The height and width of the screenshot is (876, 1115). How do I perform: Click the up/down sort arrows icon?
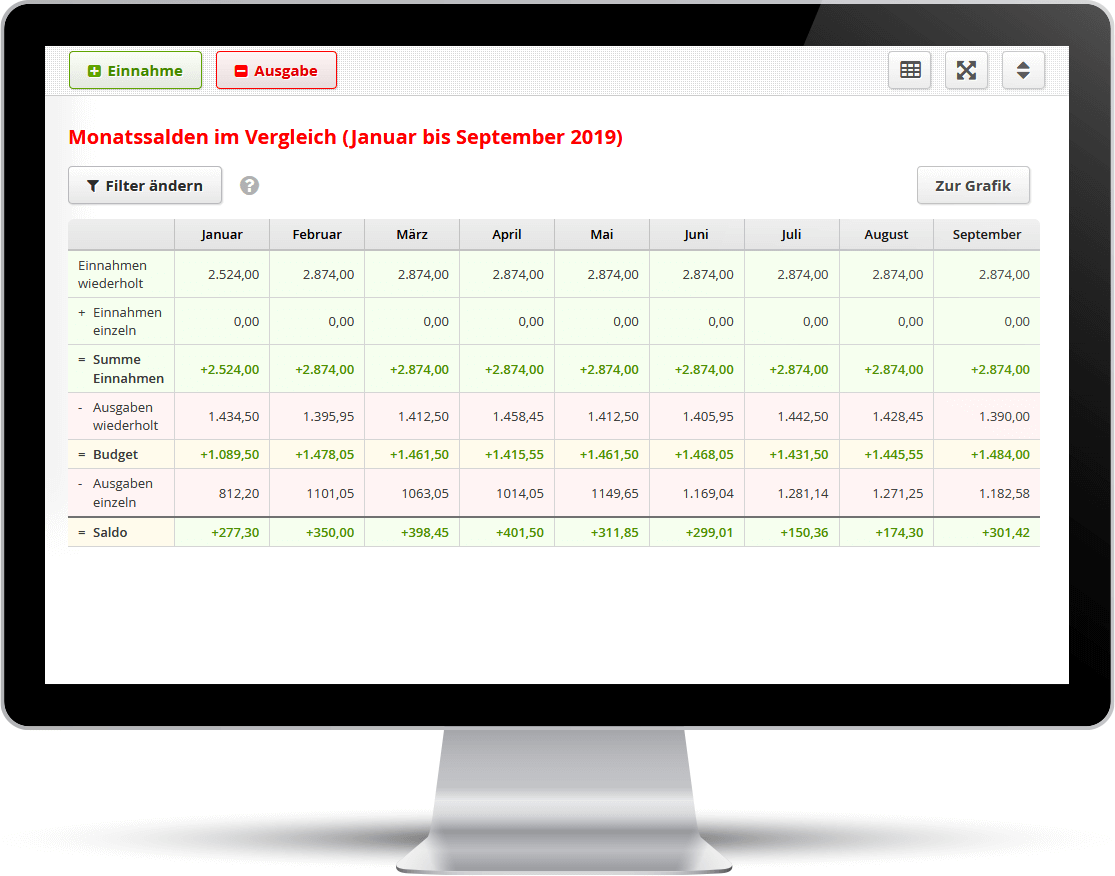[1023, 70]
